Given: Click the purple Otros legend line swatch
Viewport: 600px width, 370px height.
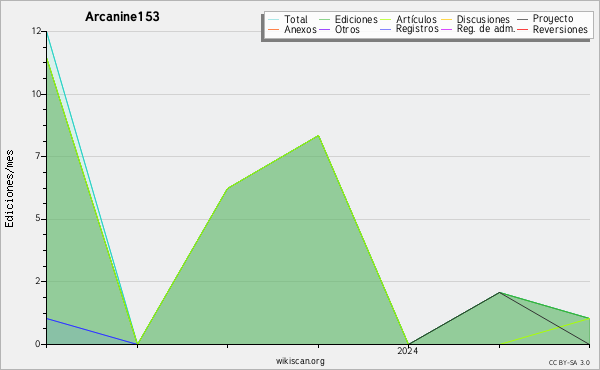Looking at the screenshot, I should [x=324, y=29].
